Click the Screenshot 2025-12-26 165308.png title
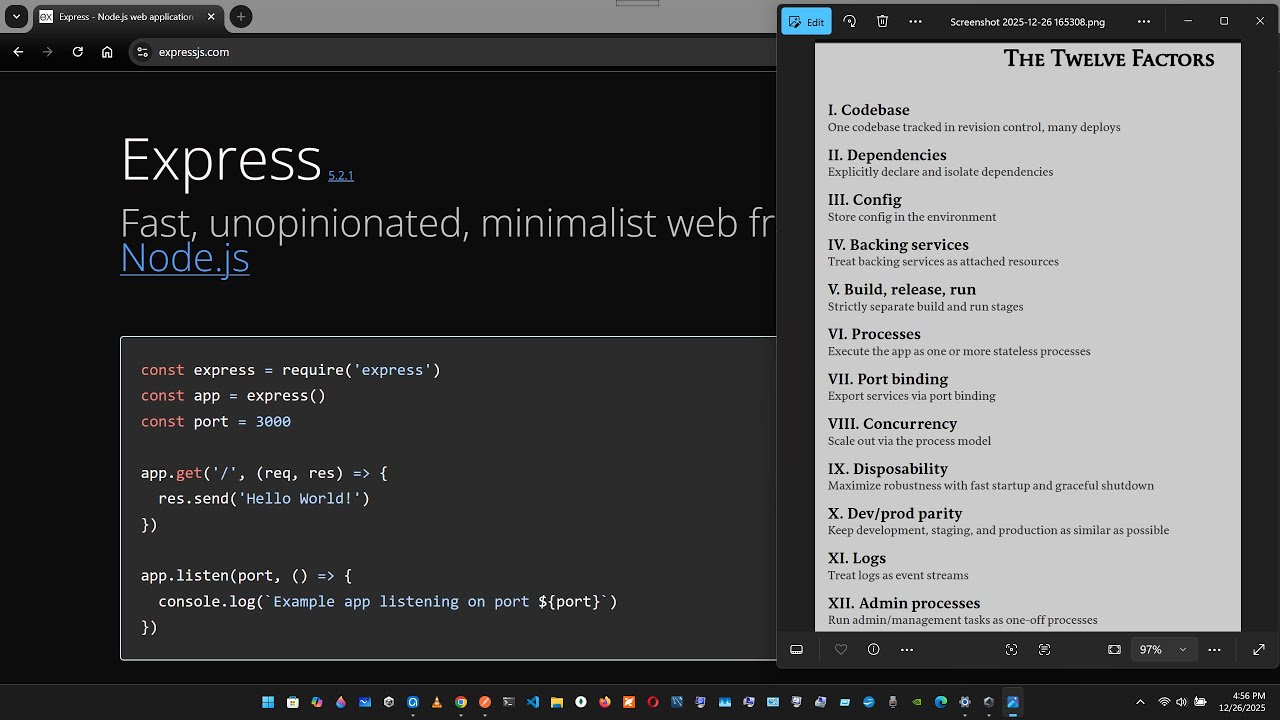Screen dimensions: 1280x720 click(1027, 22)
